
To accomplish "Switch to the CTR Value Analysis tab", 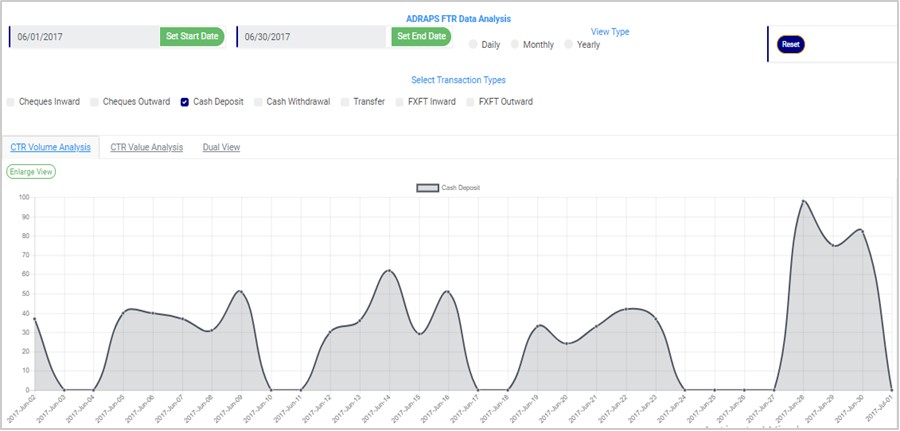I will click(x=146, y=147).
